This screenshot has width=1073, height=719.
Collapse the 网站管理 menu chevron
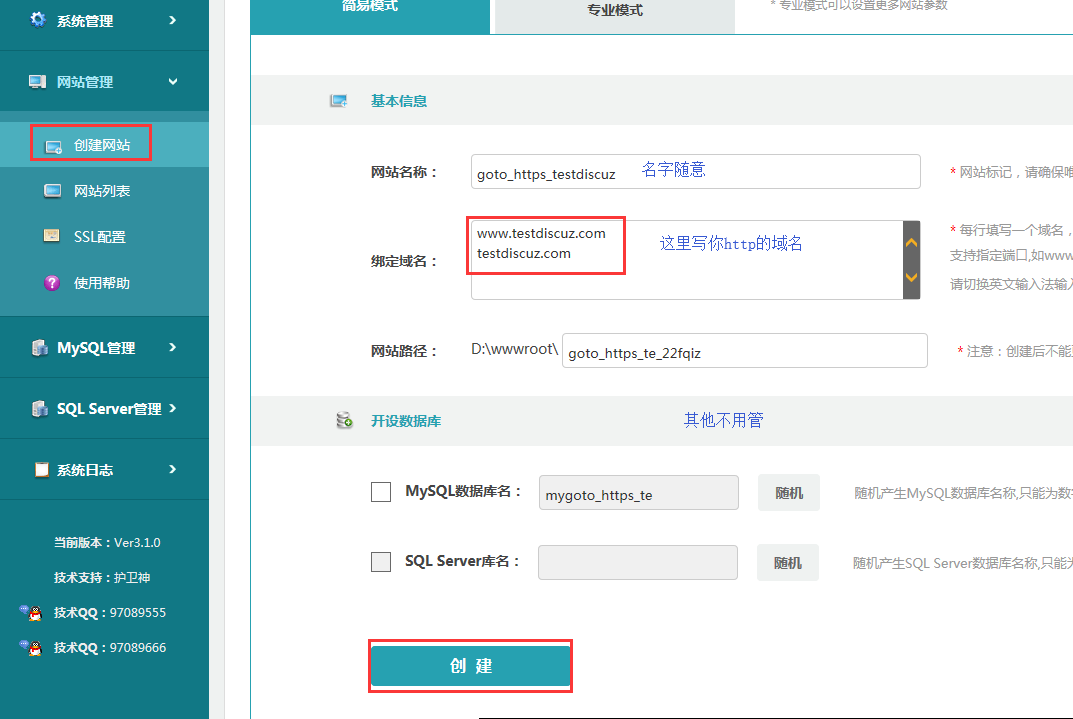pyautogui.click(x=173, y=82)
